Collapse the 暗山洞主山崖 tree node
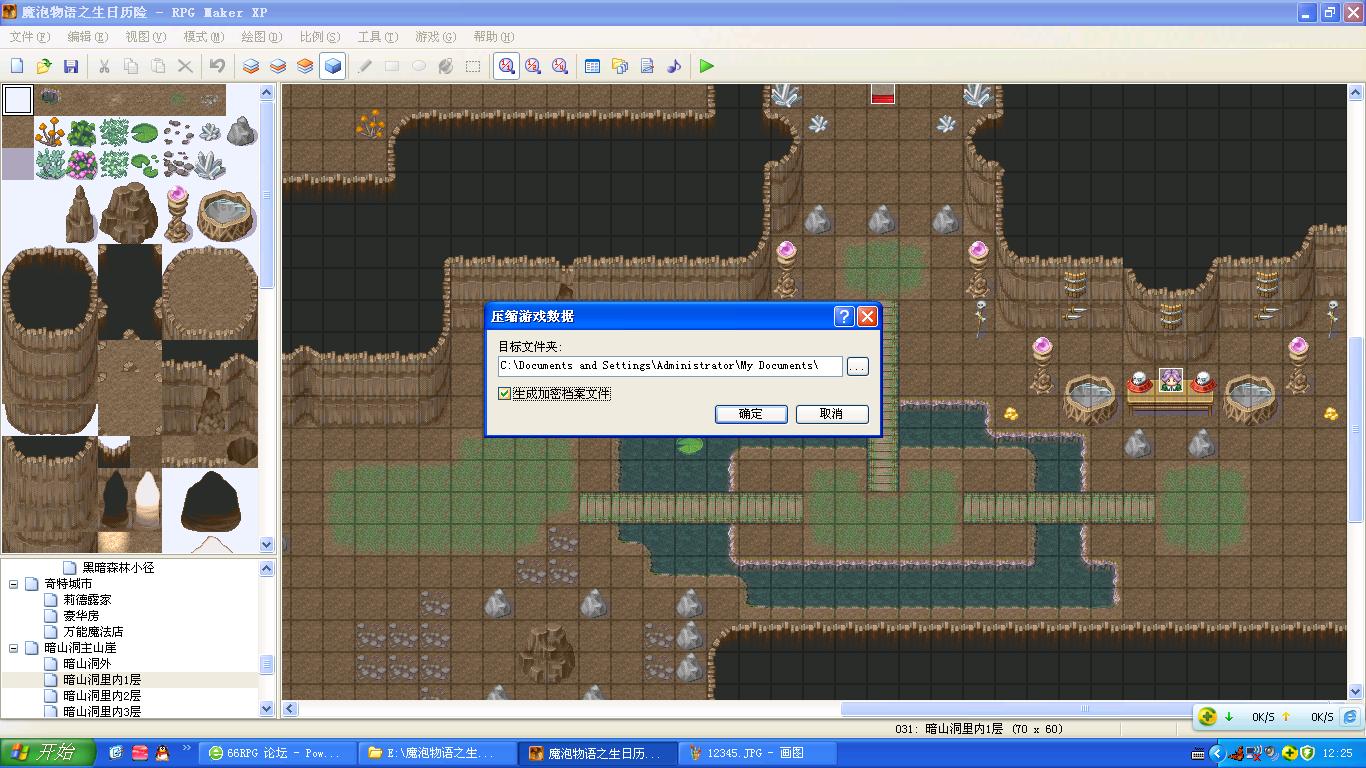Screen dimensions: 1366x768 (x=15, y=648)
